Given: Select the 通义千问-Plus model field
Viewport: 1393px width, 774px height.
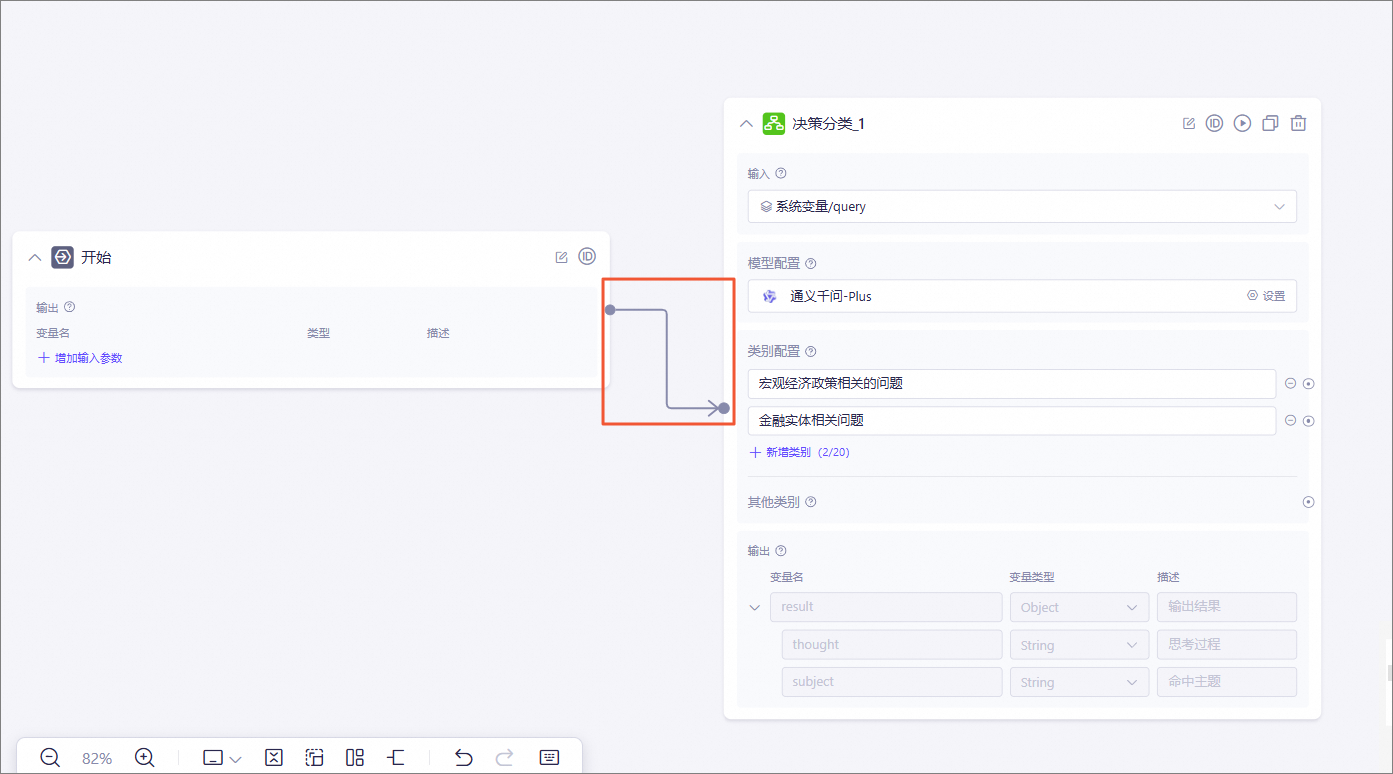Looking at the screenshot, I should [x=1022, y=296].
